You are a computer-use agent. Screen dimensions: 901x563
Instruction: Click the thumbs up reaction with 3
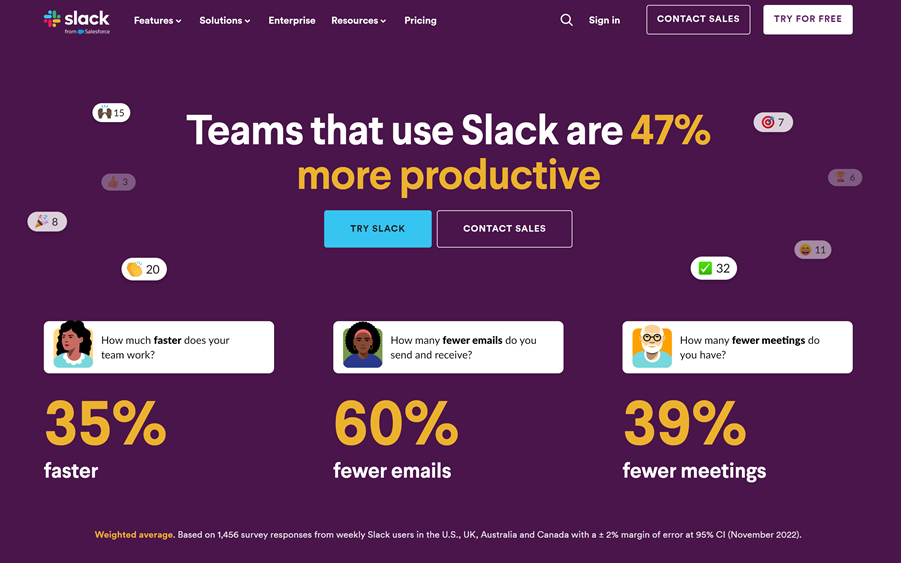point(118,182)
